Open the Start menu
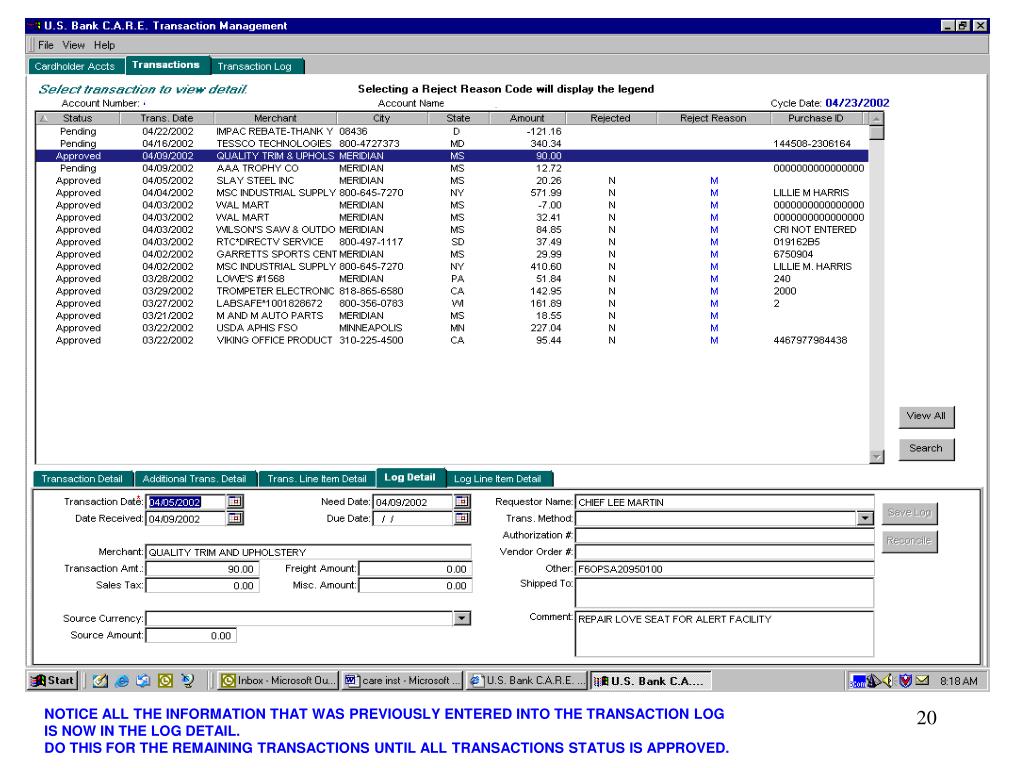This screenshot has height=768, width=1024. tap(53, 680)
